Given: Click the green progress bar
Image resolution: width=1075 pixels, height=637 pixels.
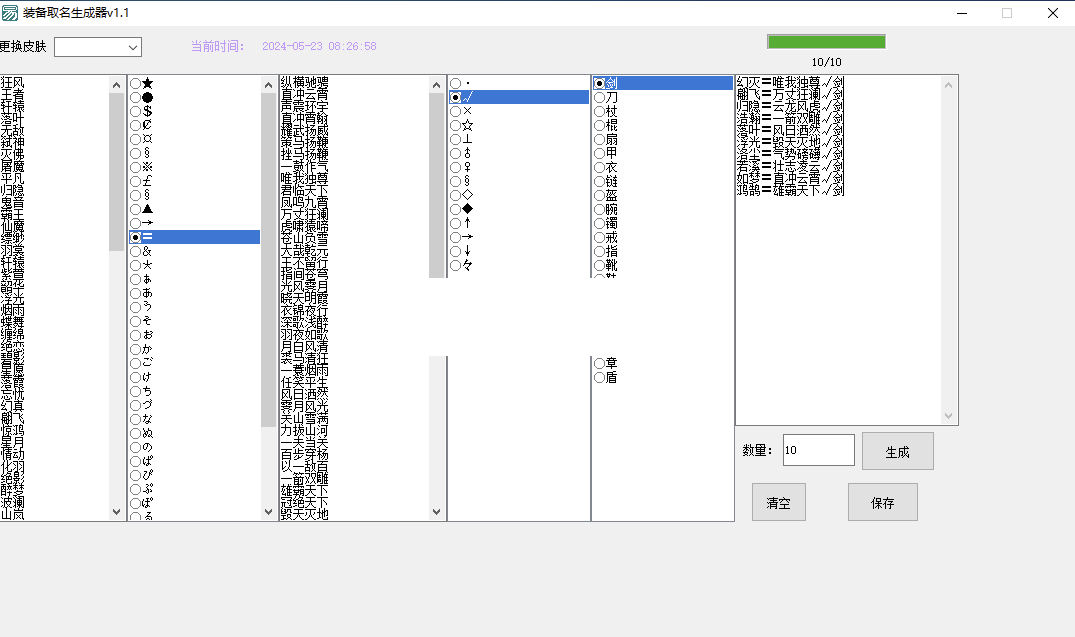Looking at the screenshot, I should [x=826, y=41].
